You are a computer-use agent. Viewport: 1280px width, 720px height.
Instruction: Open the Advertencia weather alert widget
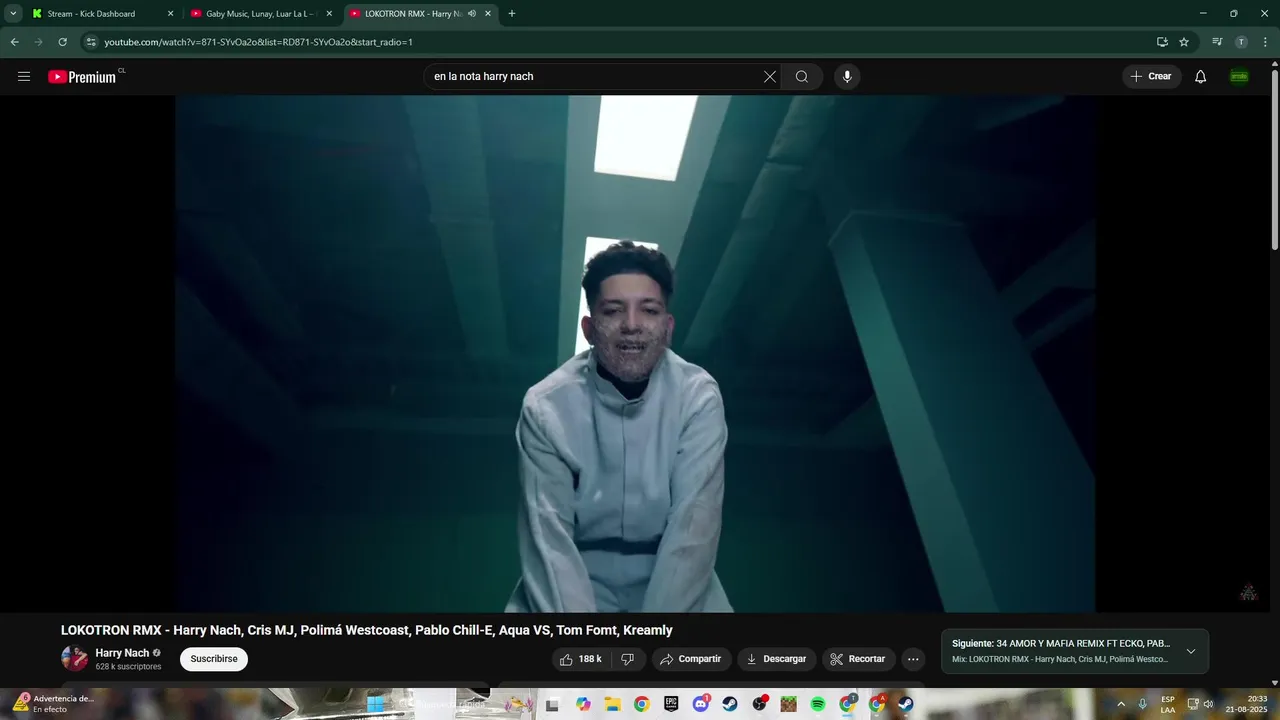coord(53,704)
